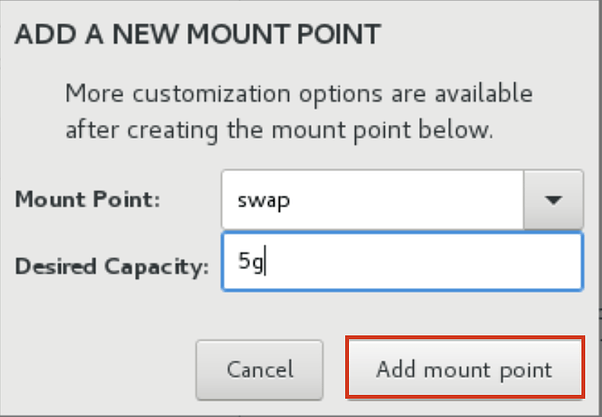602x417 pixels.
Task: Click empty area of Desired Capacity input
Action: click(422, 261)
